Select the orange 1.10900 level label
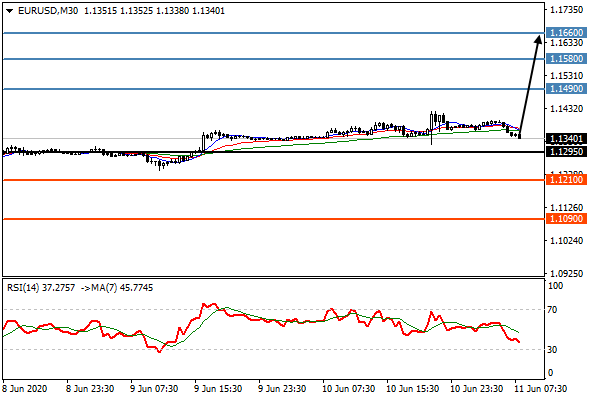This screenshot has width=590, height=400. (x=566, y=219)
